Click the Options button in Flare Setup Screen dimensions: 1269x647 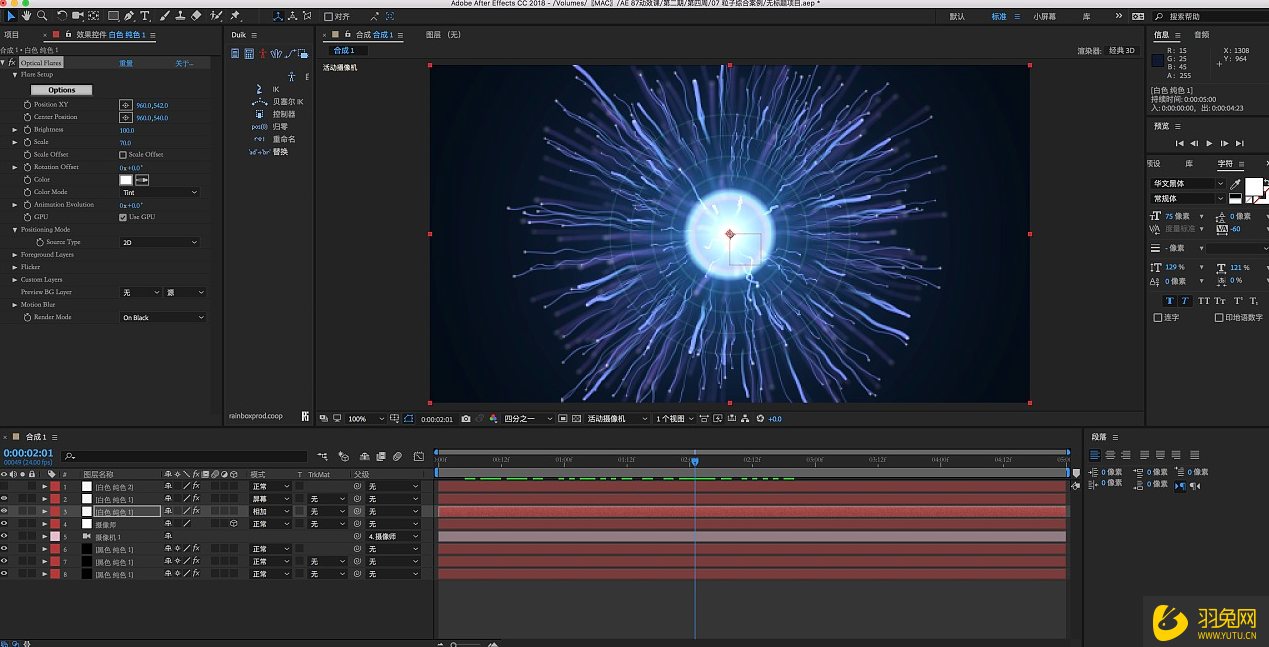(61, 90)
